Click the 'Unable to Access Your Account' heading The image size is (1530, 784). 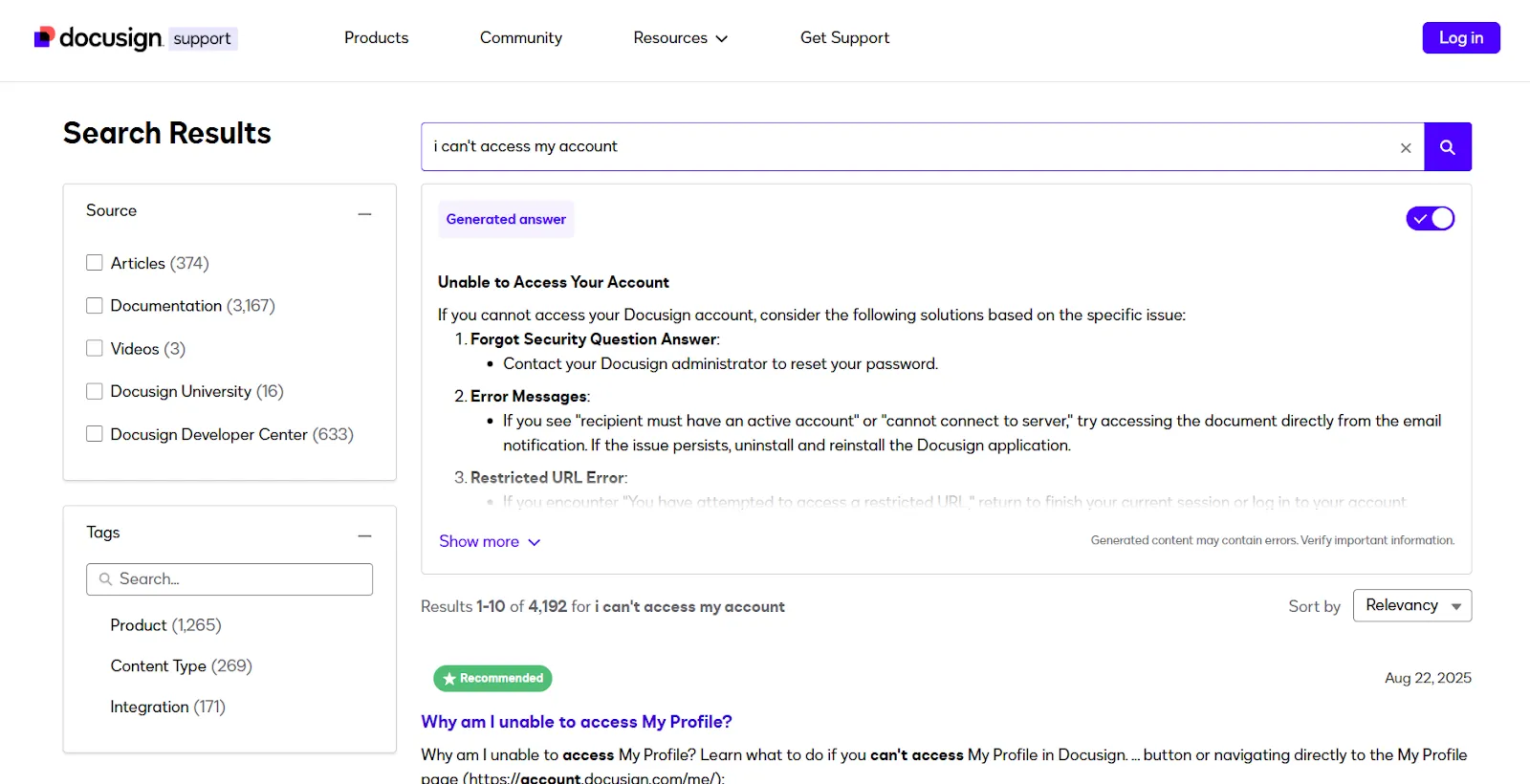tap(554, 282)
